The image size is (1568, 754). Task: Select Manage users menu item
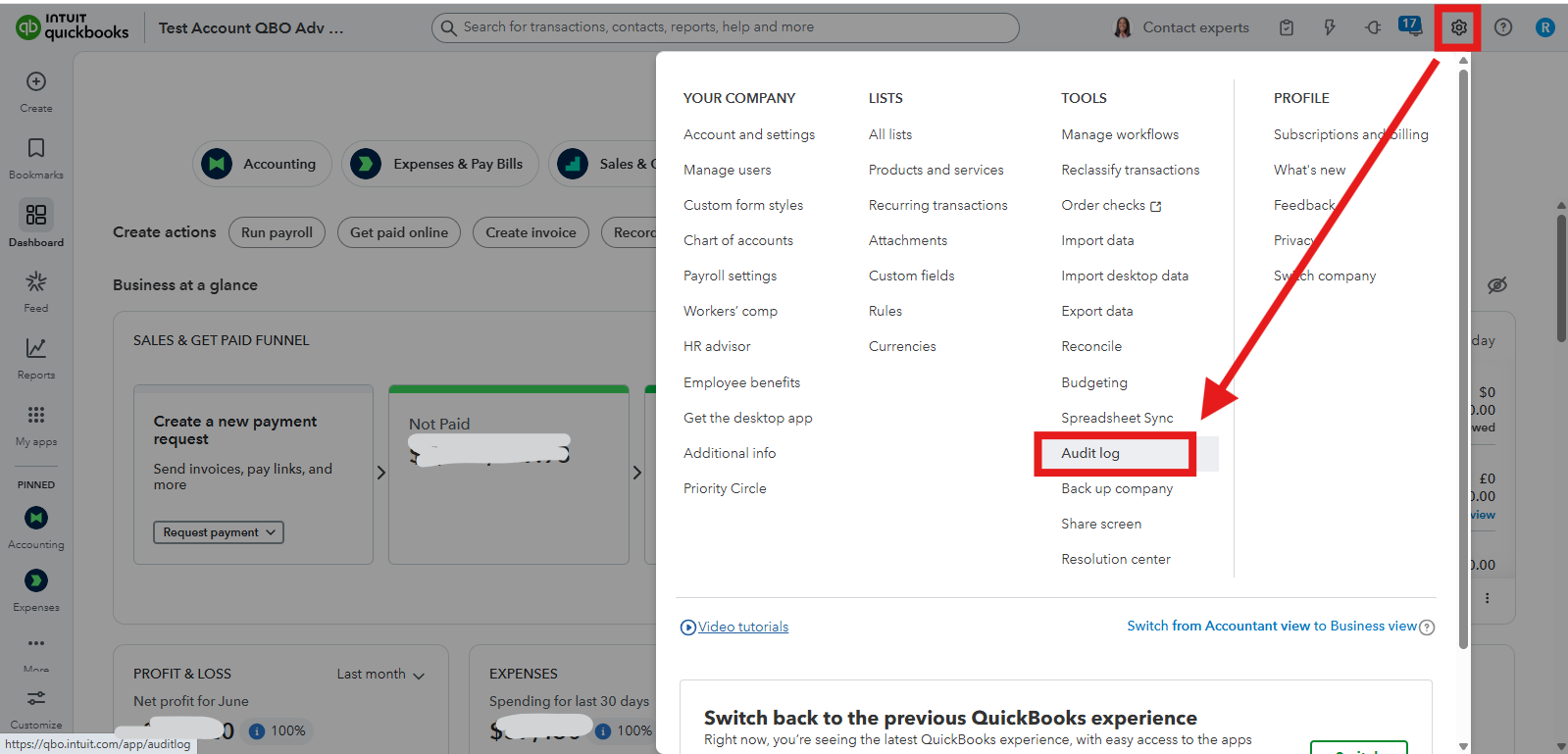(728, 170)
